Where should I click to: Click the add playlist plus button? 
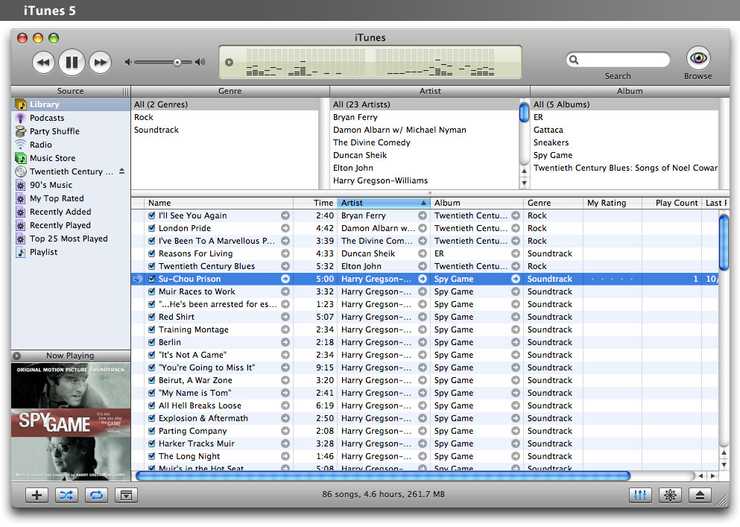click(x=36, y=495)
